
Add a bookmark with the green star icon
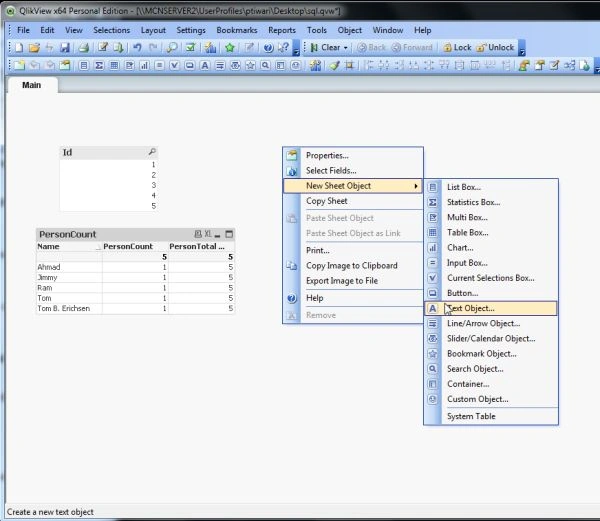pyautogui.click(x=230, y=48)
